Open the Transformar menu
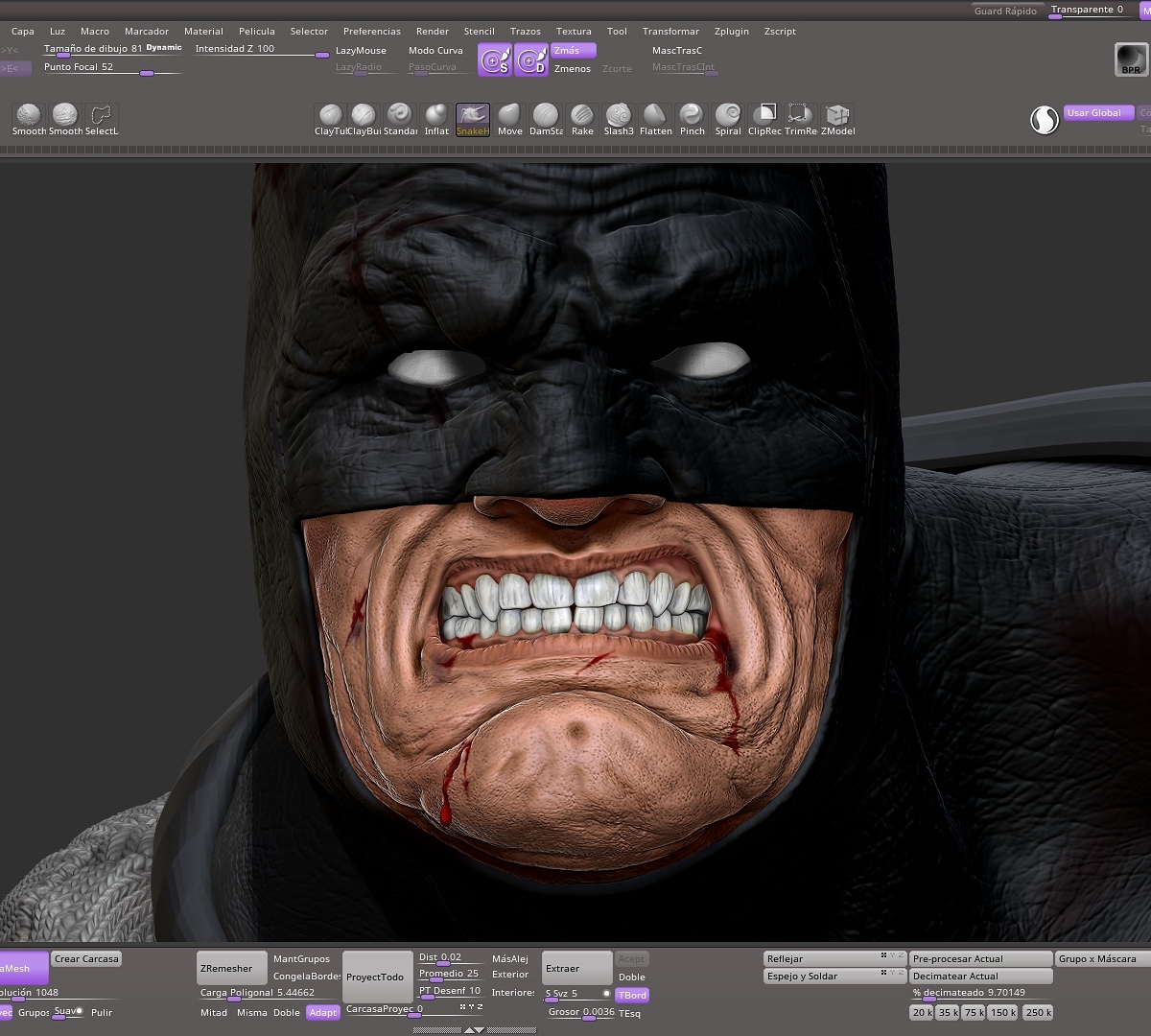The image size is (1151, 1036). [x=671, y=32]
